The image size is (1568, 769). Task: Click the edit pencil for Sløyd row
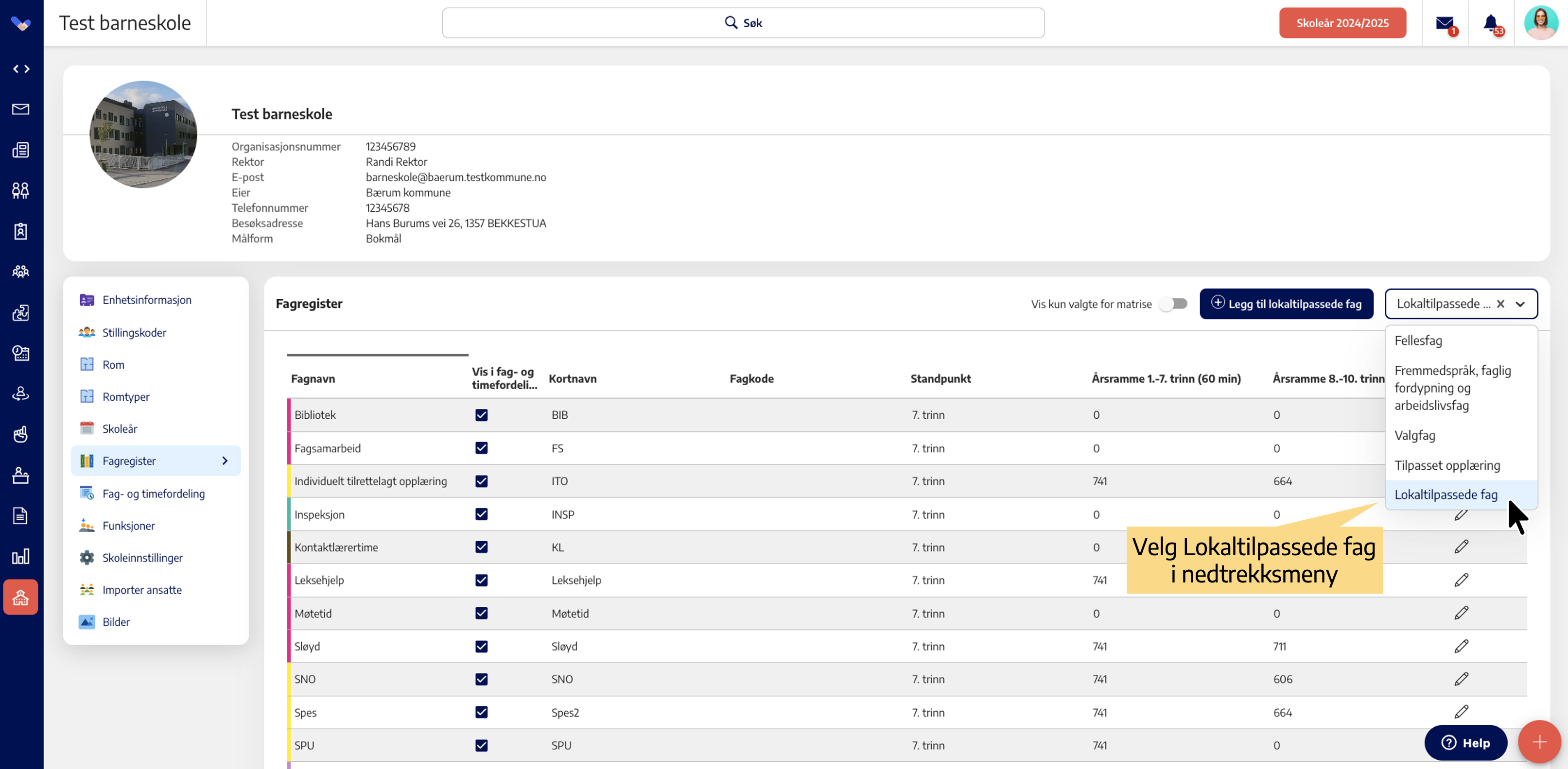click(x=1461, y=646)
